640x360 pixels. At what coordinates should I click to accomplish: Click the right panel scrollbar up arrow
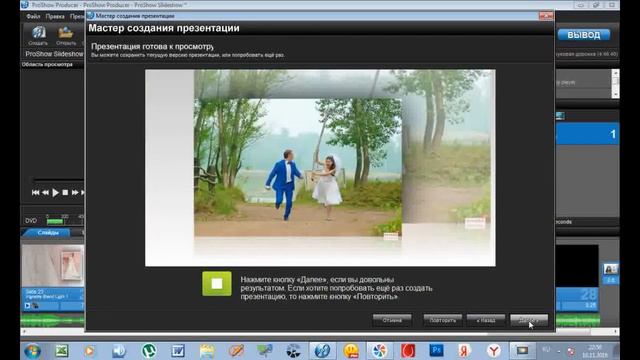point(615,73)
